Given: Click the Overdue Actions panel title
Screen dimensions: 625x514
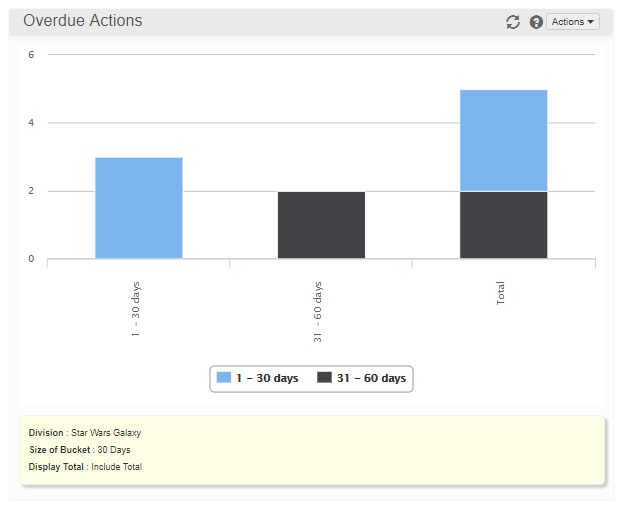Looking at the screenshot, I should pos(83,21).
